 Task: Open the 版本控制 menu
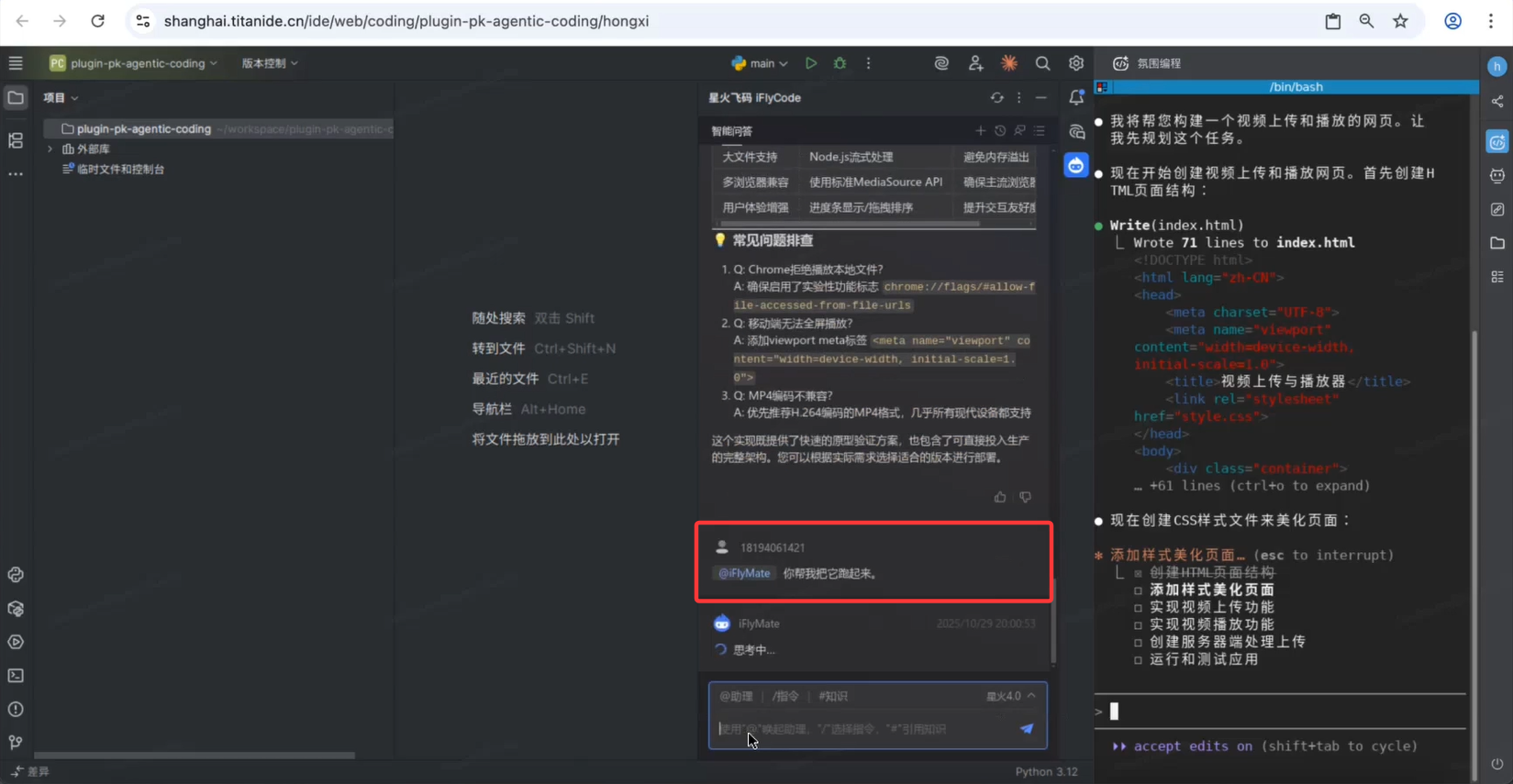[269, 63]
